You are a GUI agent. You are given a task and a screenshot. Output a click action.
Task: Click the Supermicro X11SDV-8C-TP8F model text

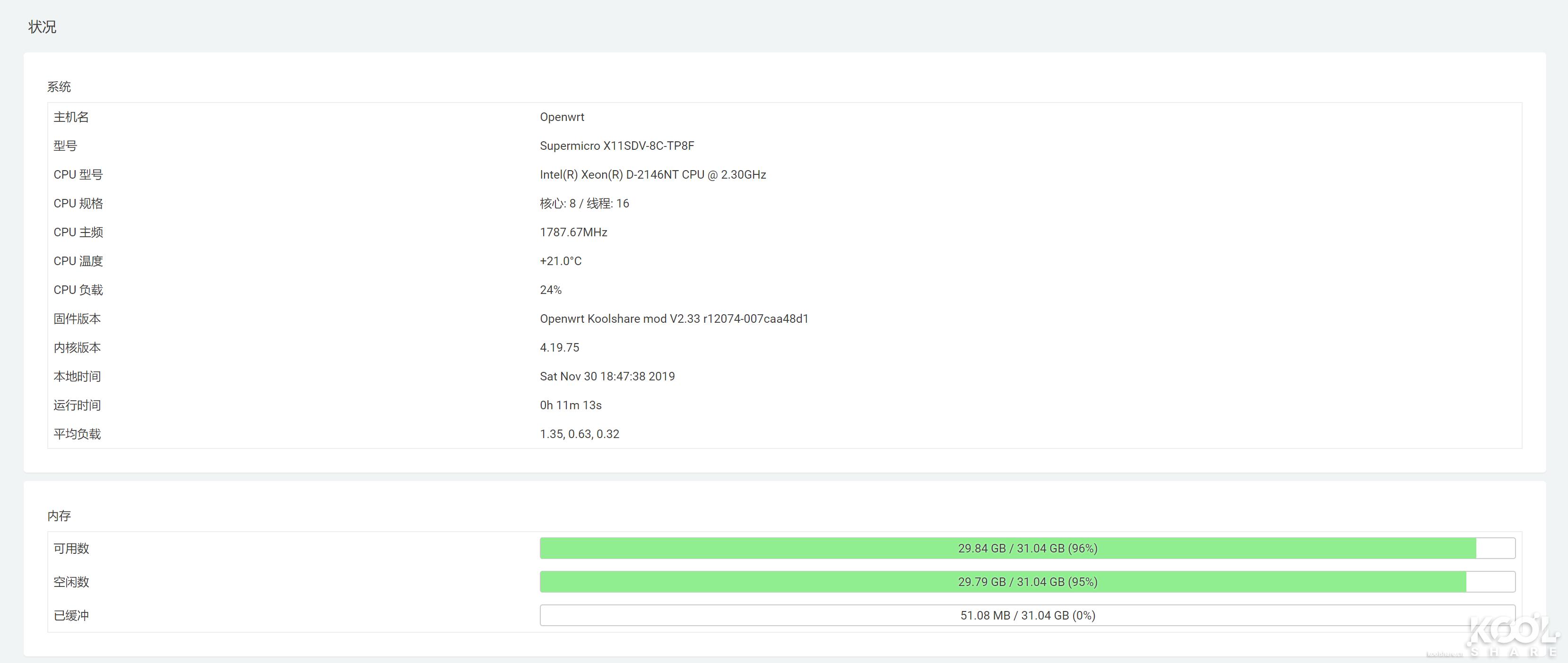click(x=616, y=146)
